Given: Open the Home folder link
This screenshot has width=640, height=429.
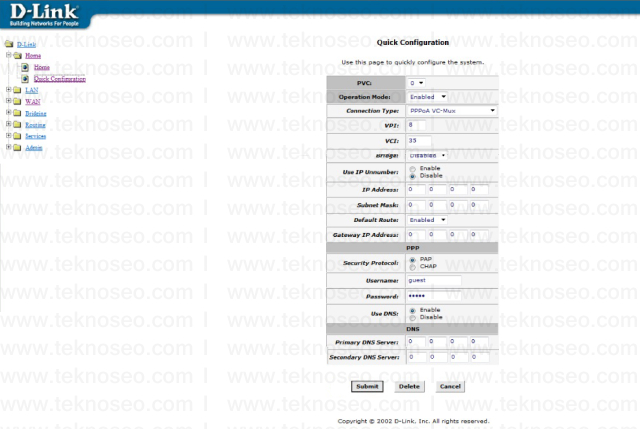Looking at the screenshot, I should click(33, 56).
